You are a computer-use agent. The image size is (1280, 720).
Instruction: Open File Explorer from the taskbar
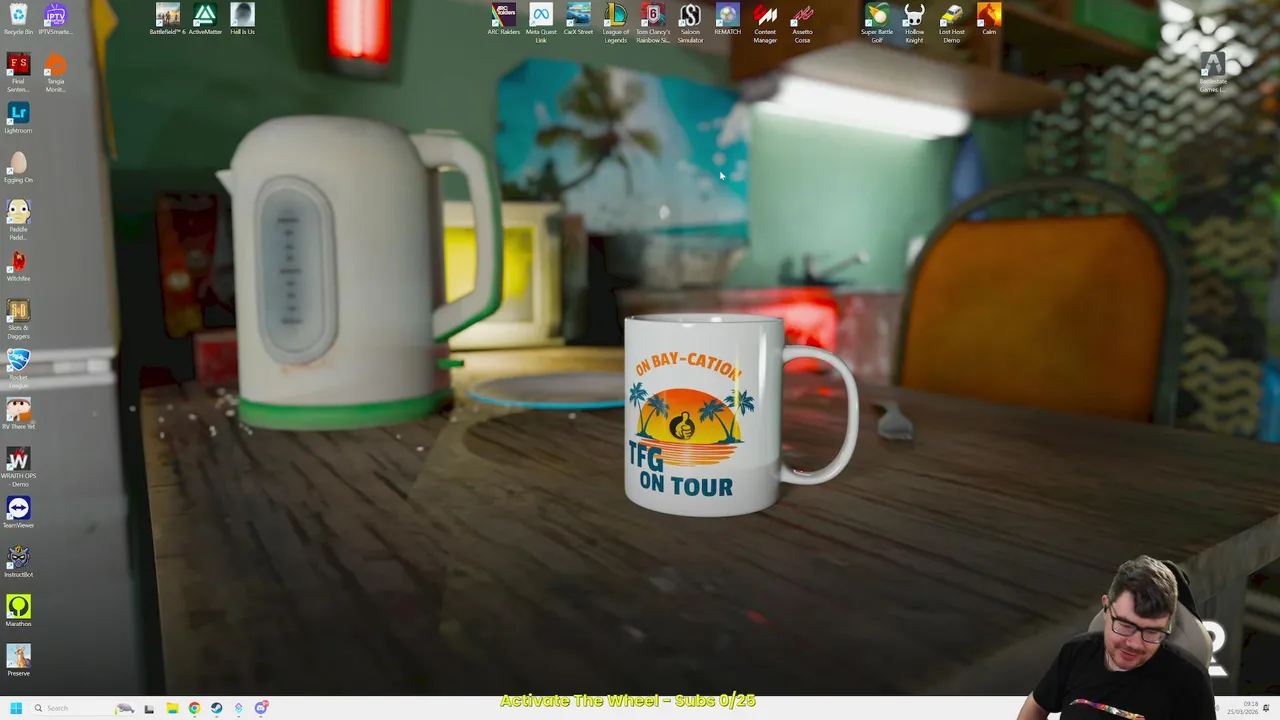tap(172, 708)
